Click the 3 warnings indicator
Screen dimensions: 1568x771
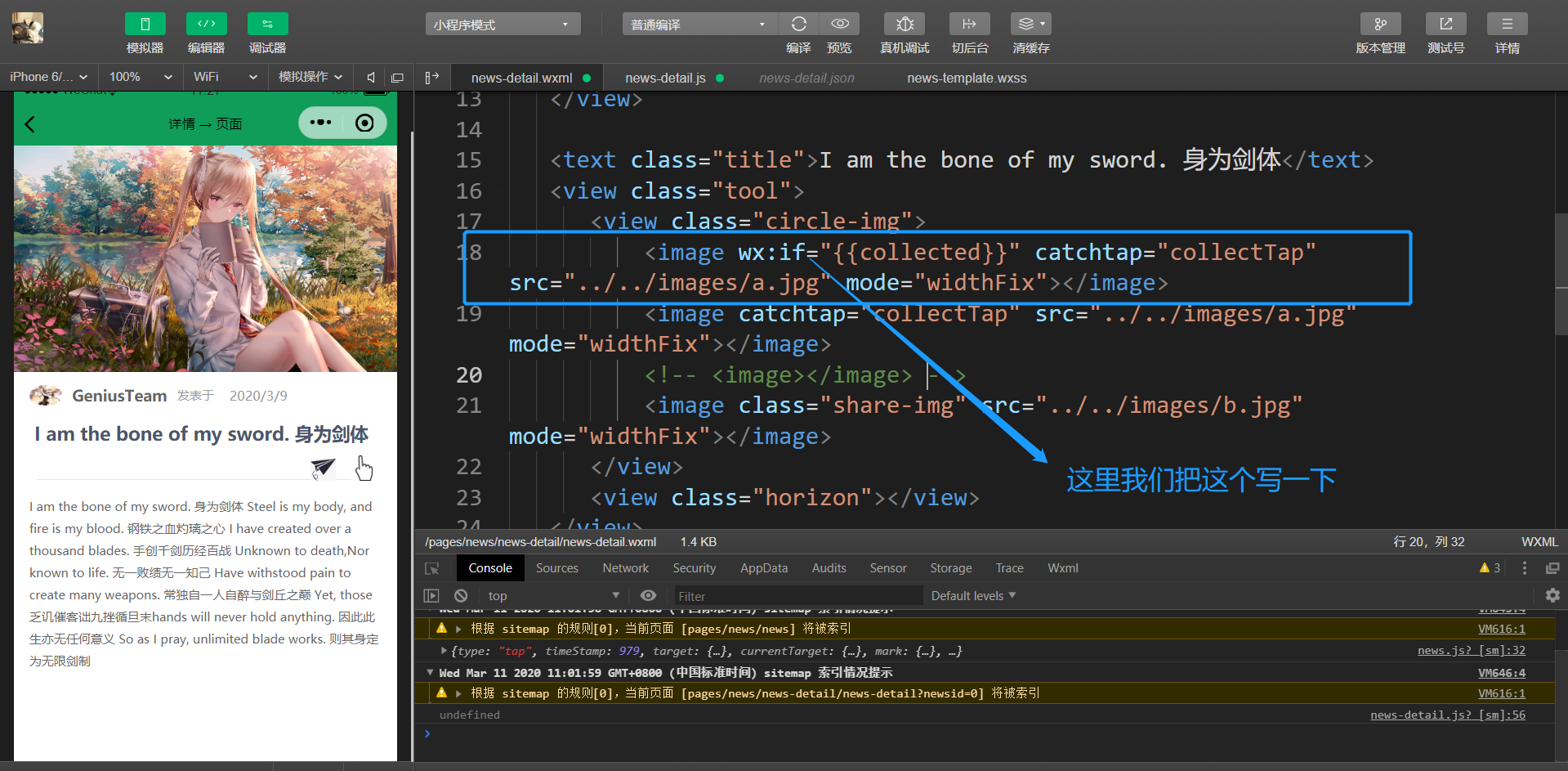(1490, 567)
